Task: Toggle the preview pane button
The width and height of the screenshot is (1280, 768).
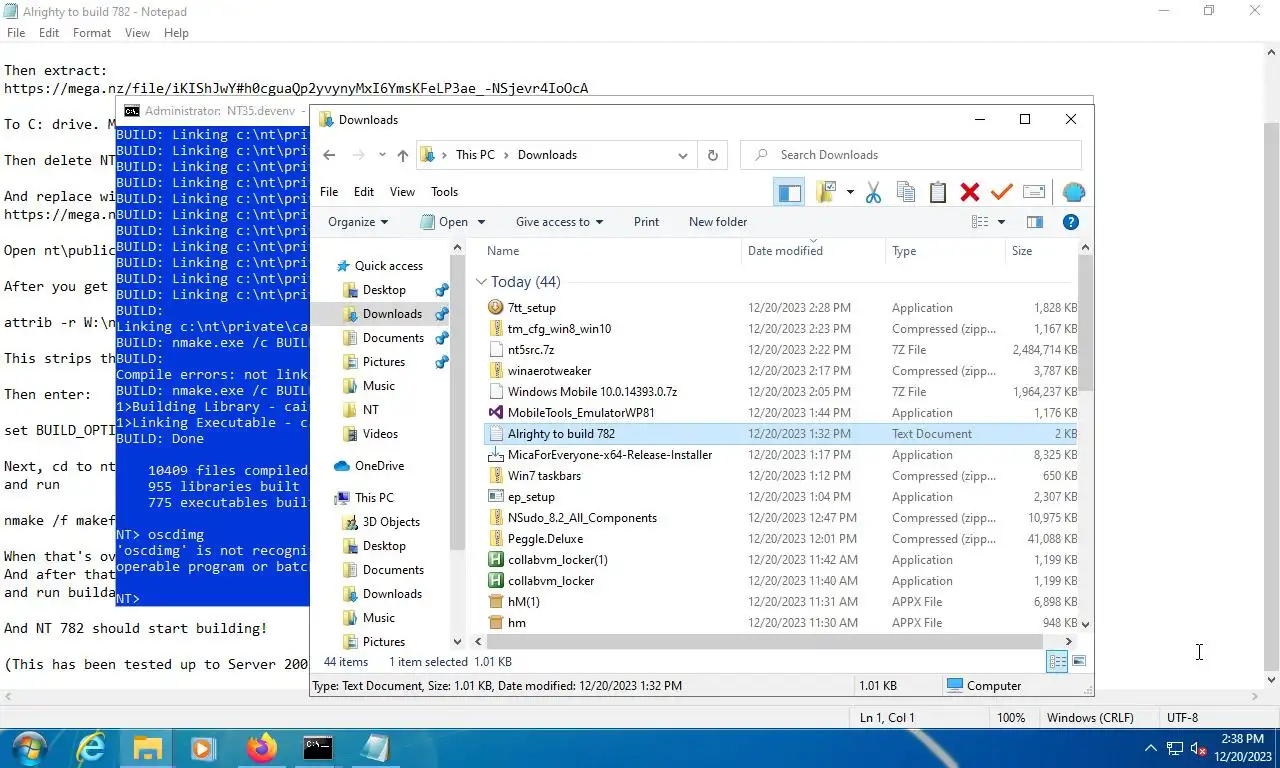Action: [1035, 222]
